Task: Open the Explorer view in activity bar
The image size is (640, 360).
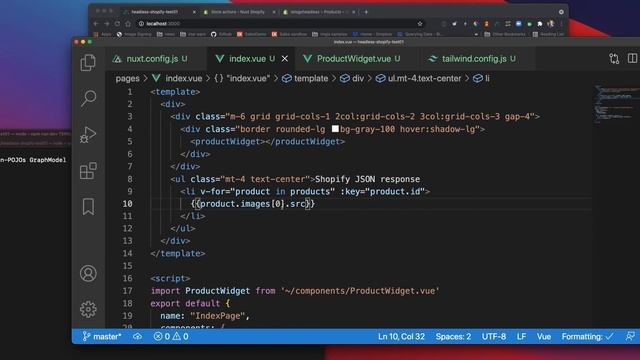Action: click(88, 62)
